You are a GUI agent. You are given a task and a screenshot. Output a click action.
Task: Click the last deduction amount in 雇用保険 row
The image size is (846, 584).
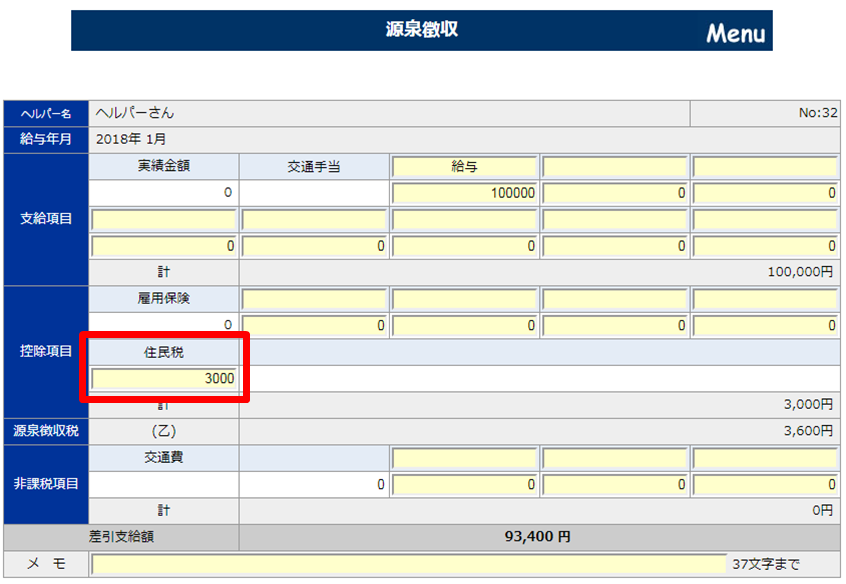765,325
